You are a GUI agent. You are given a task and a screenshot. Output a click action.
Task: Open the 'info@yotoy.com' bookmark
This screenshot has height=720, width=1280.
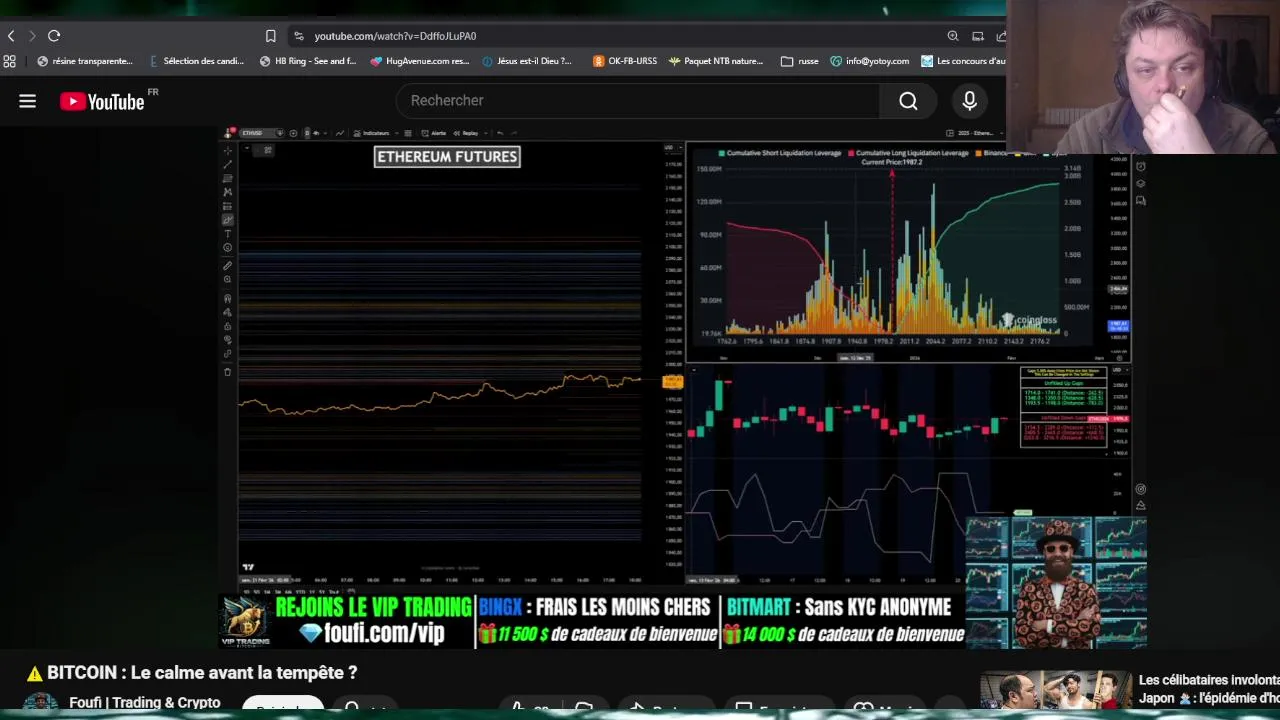click(870, 61)
